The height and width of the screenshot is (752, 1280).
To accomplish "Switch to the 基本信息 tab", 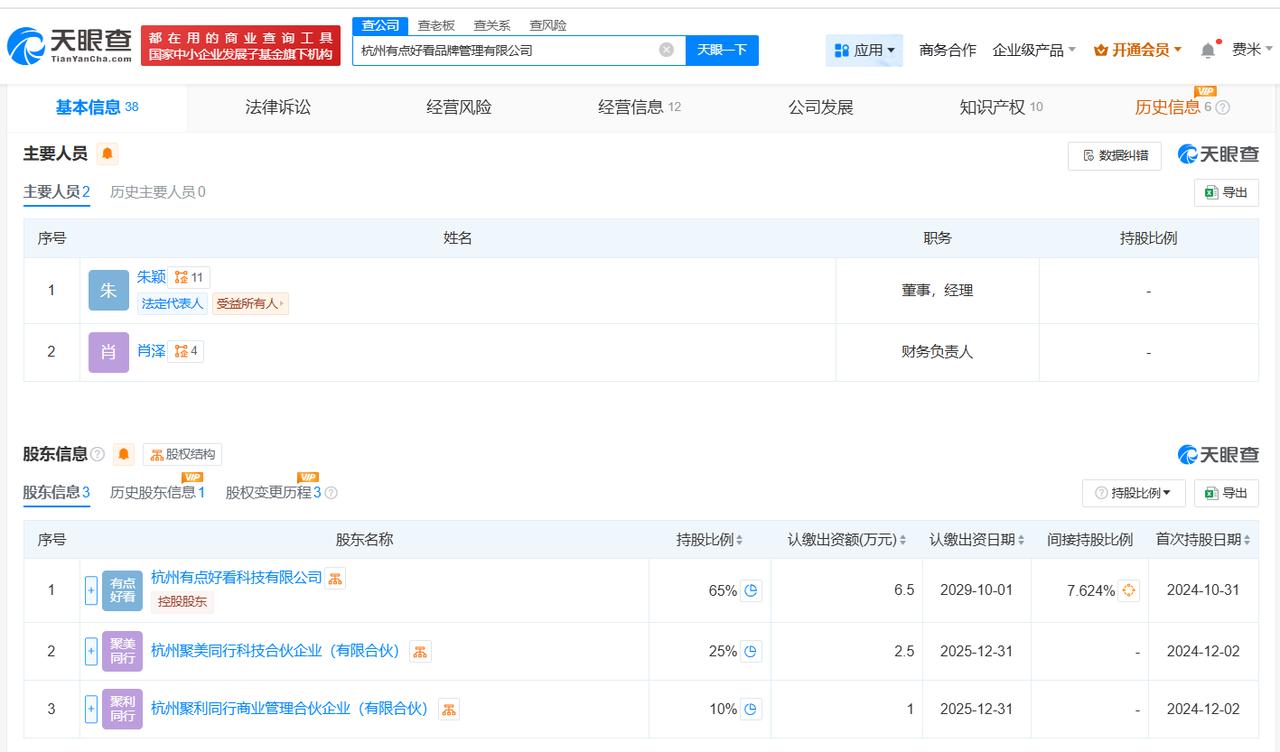I will tap(97, 107).
